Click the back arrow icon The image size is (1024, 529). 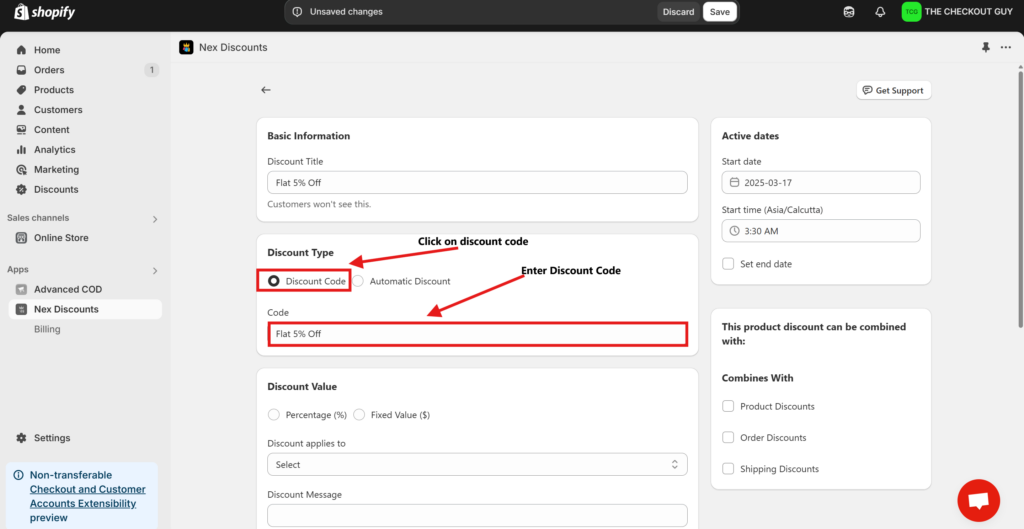point(266,90)
